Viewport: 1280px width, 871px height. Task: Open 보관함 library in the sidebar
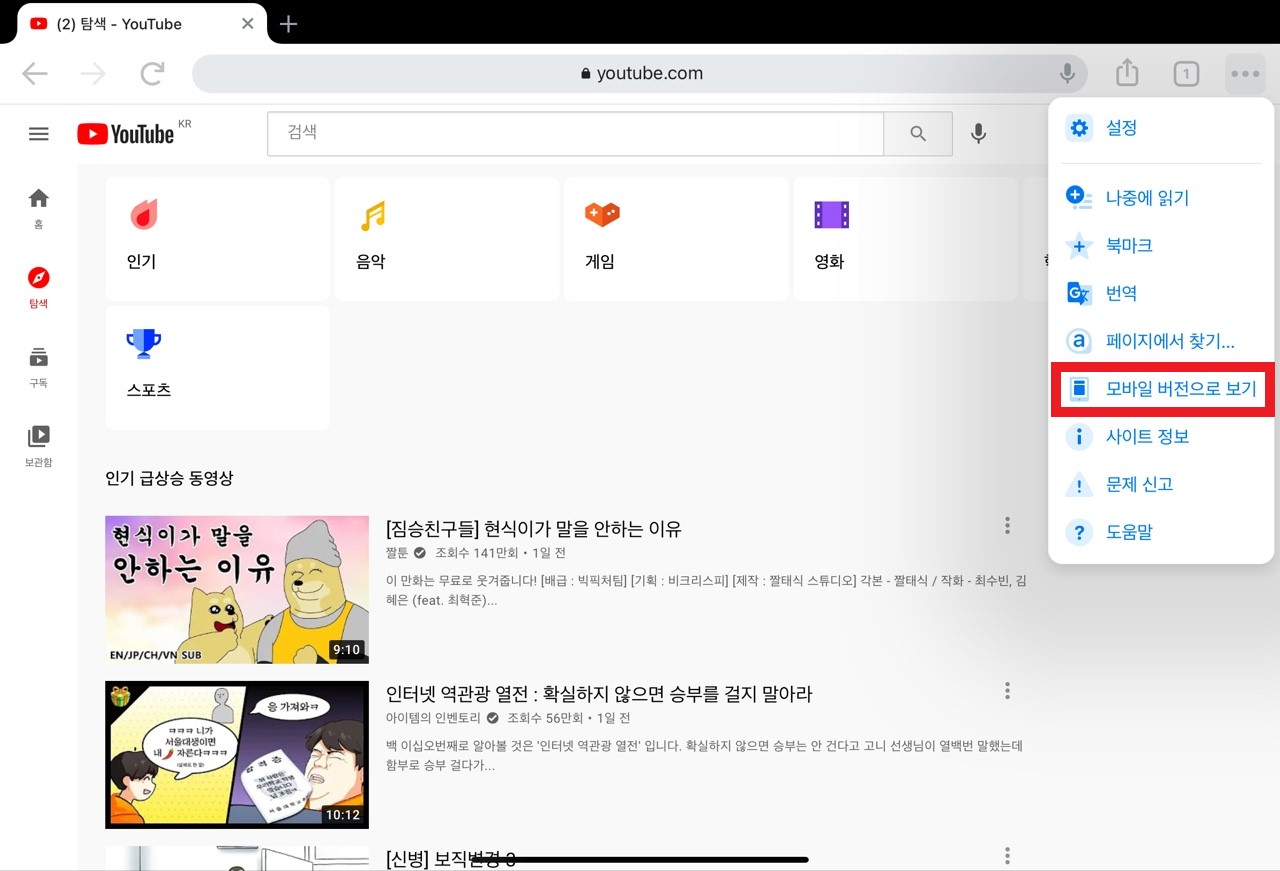tap(38, 447)
